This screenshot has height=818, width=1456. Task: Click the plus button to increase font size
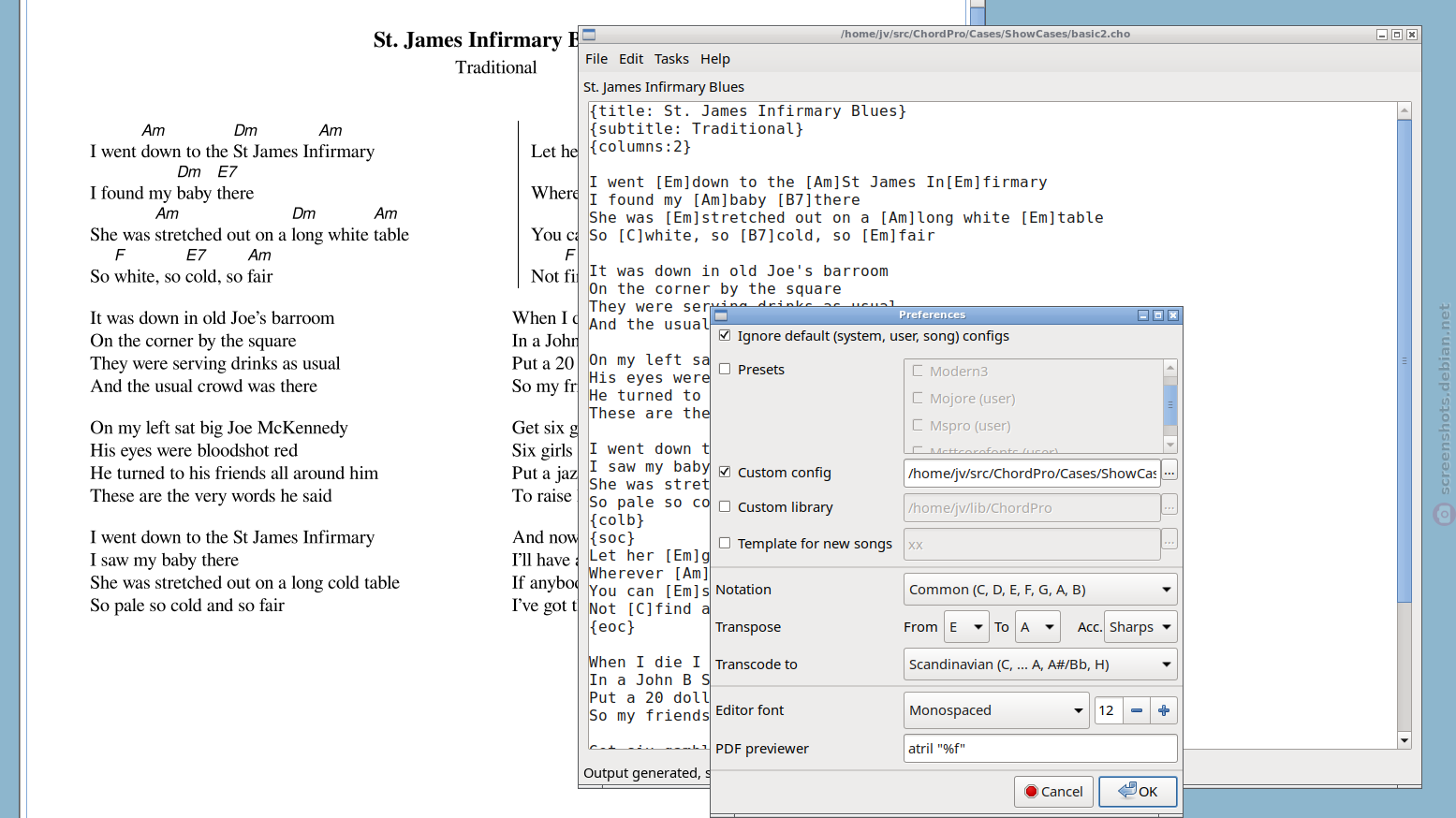coord(1164,710)
